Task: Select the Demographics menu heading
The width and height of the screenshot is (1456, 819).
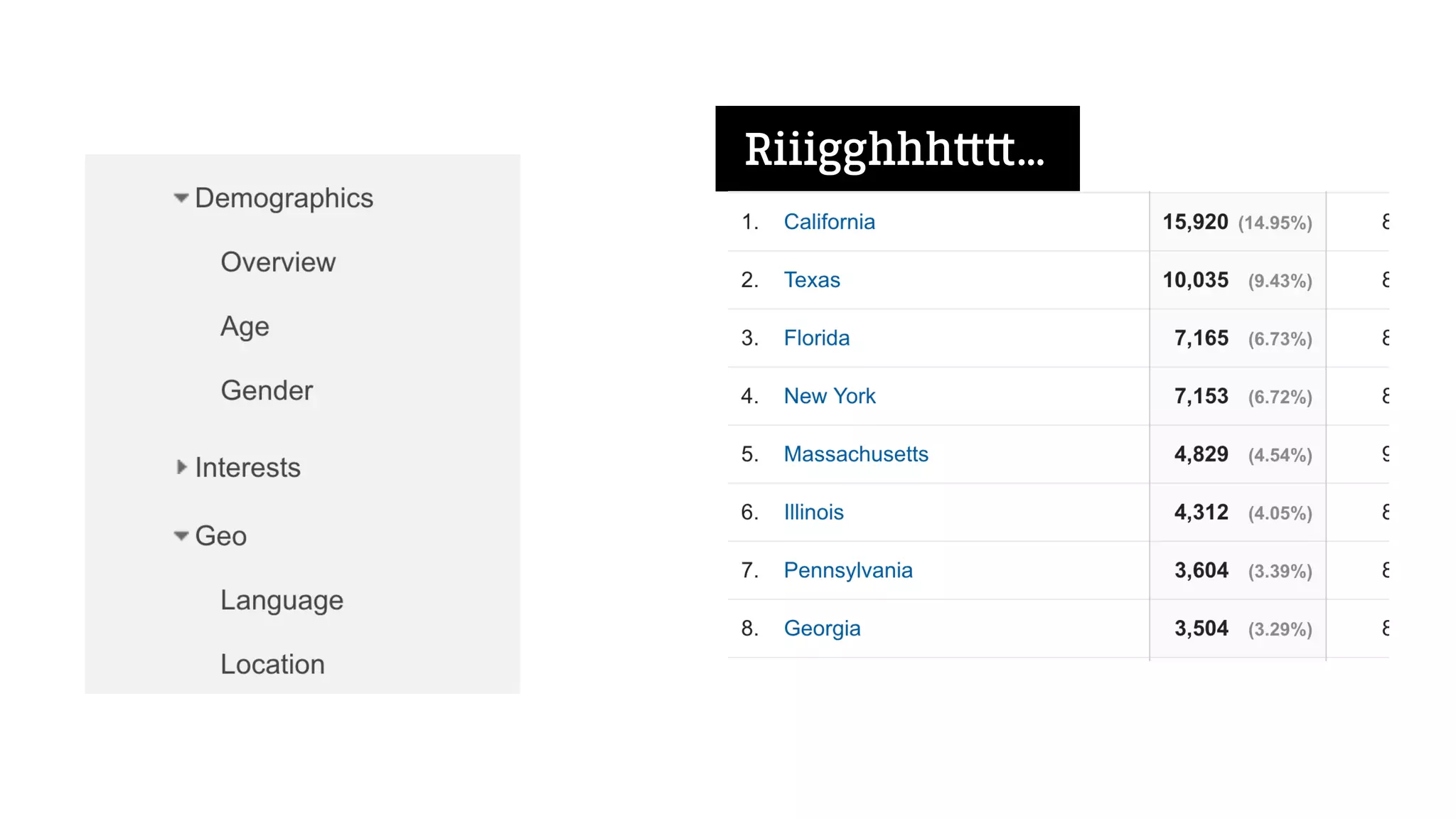Action: click(x=284, y=198)
